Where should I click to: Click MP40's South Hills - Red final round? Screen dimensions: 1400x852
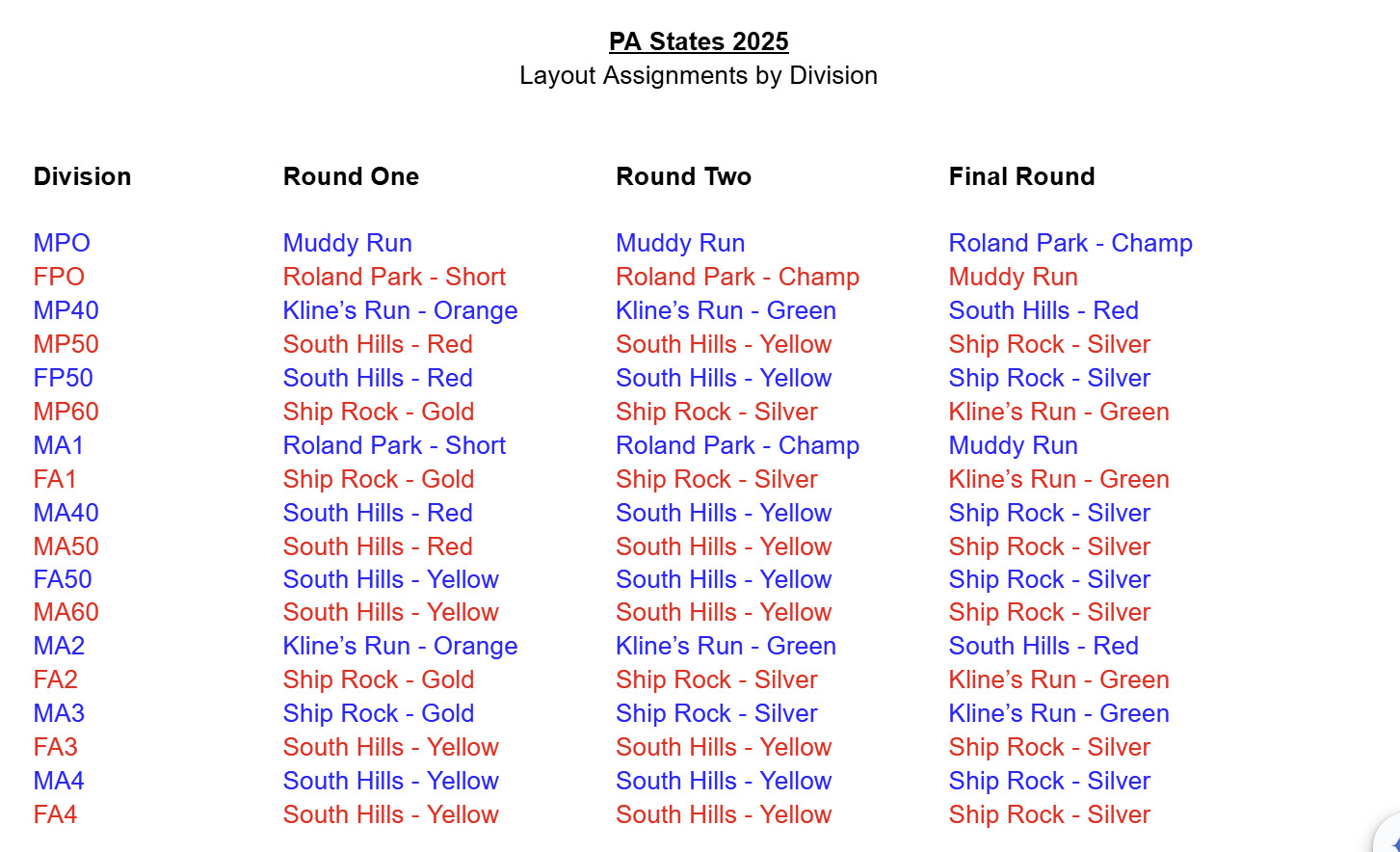click(1043, 310)
